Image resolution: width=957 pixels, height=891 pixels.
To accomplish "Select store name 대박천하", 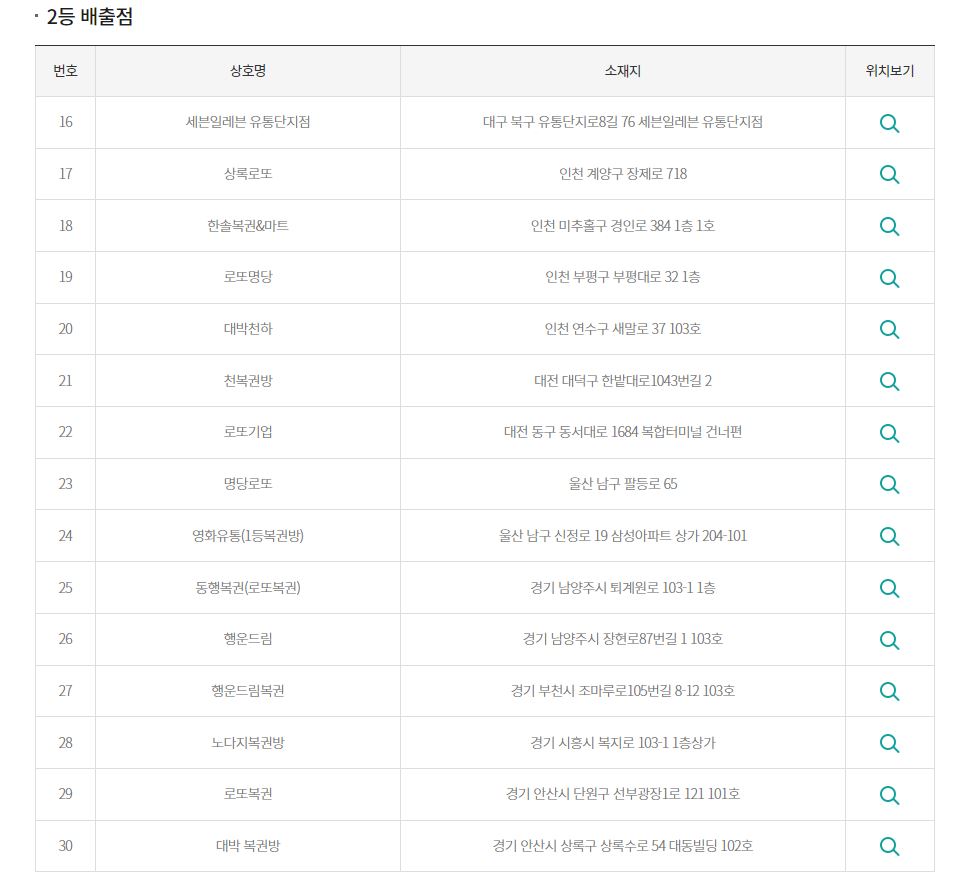I will pos(248,329).
